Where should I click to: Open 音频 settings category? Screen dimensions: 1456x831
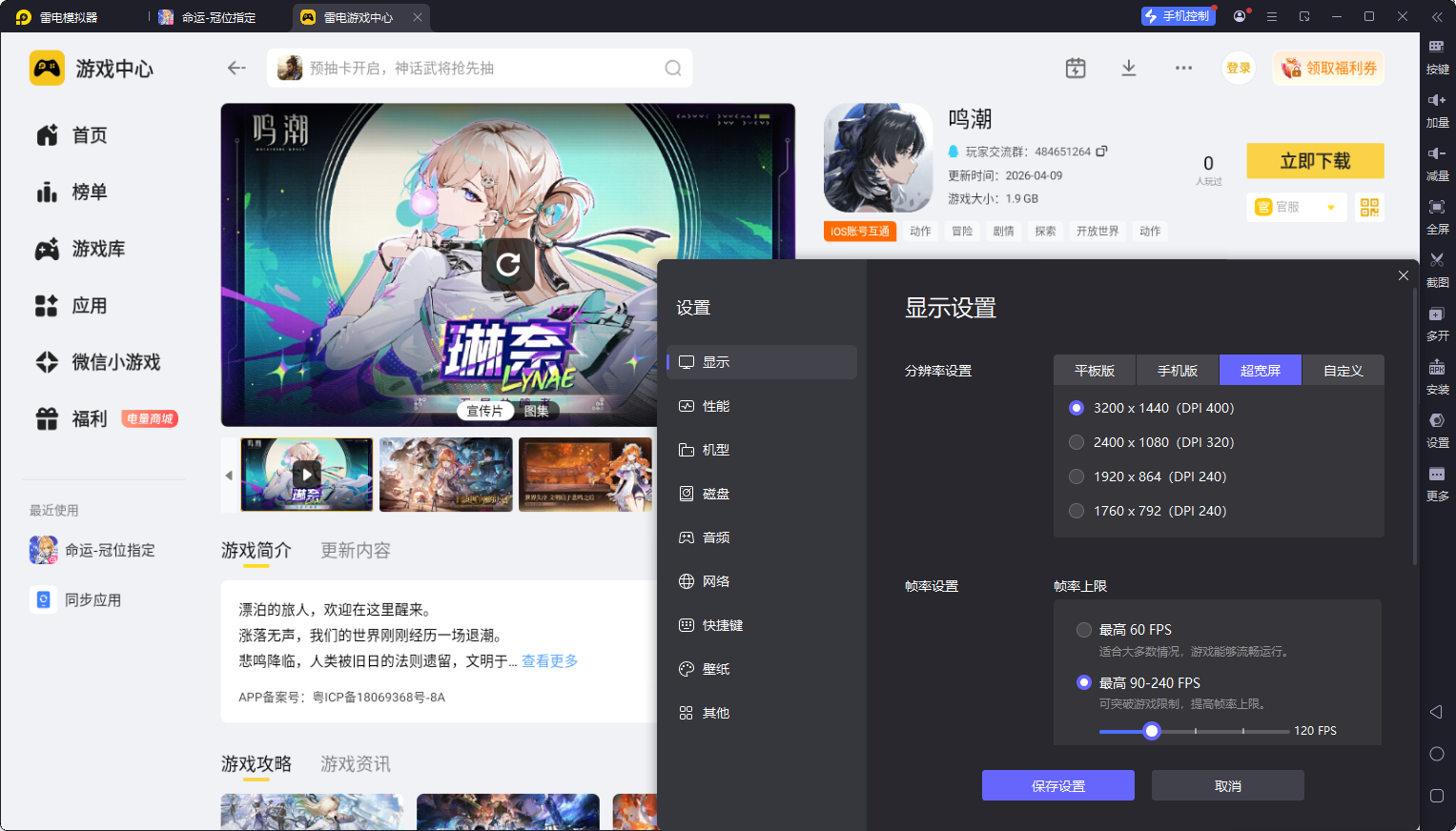pyautogui.click(x=762, y=537)
